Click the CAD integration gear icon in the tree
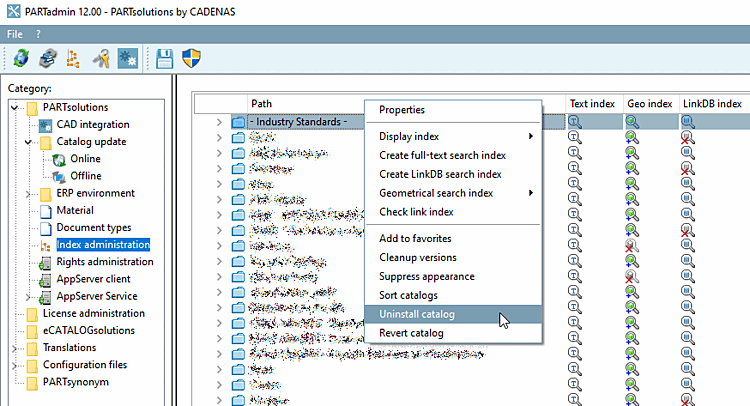 45,125
